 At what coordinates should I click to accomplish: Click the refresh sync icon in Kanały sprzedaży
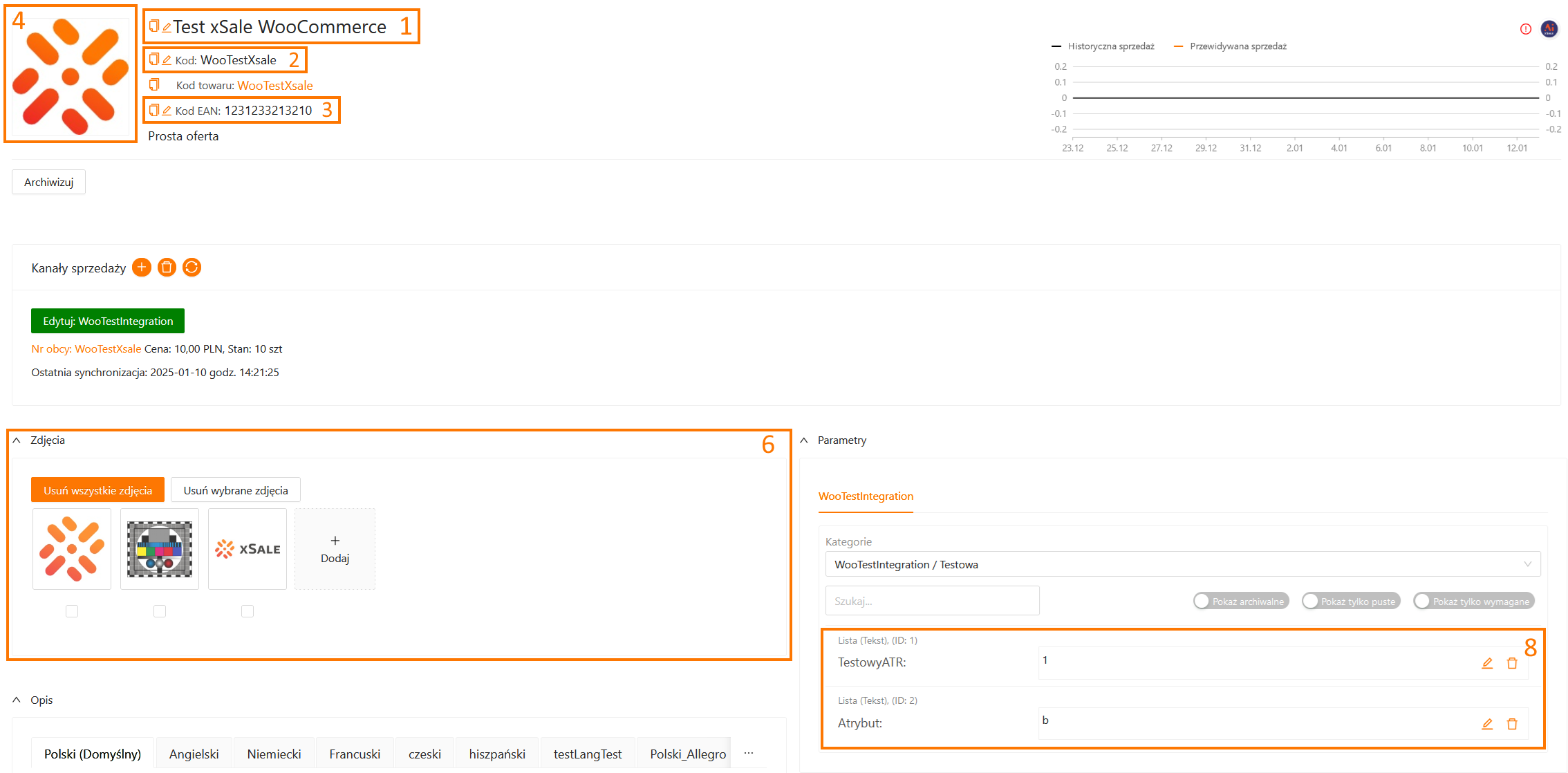click(x=192, y=268)
